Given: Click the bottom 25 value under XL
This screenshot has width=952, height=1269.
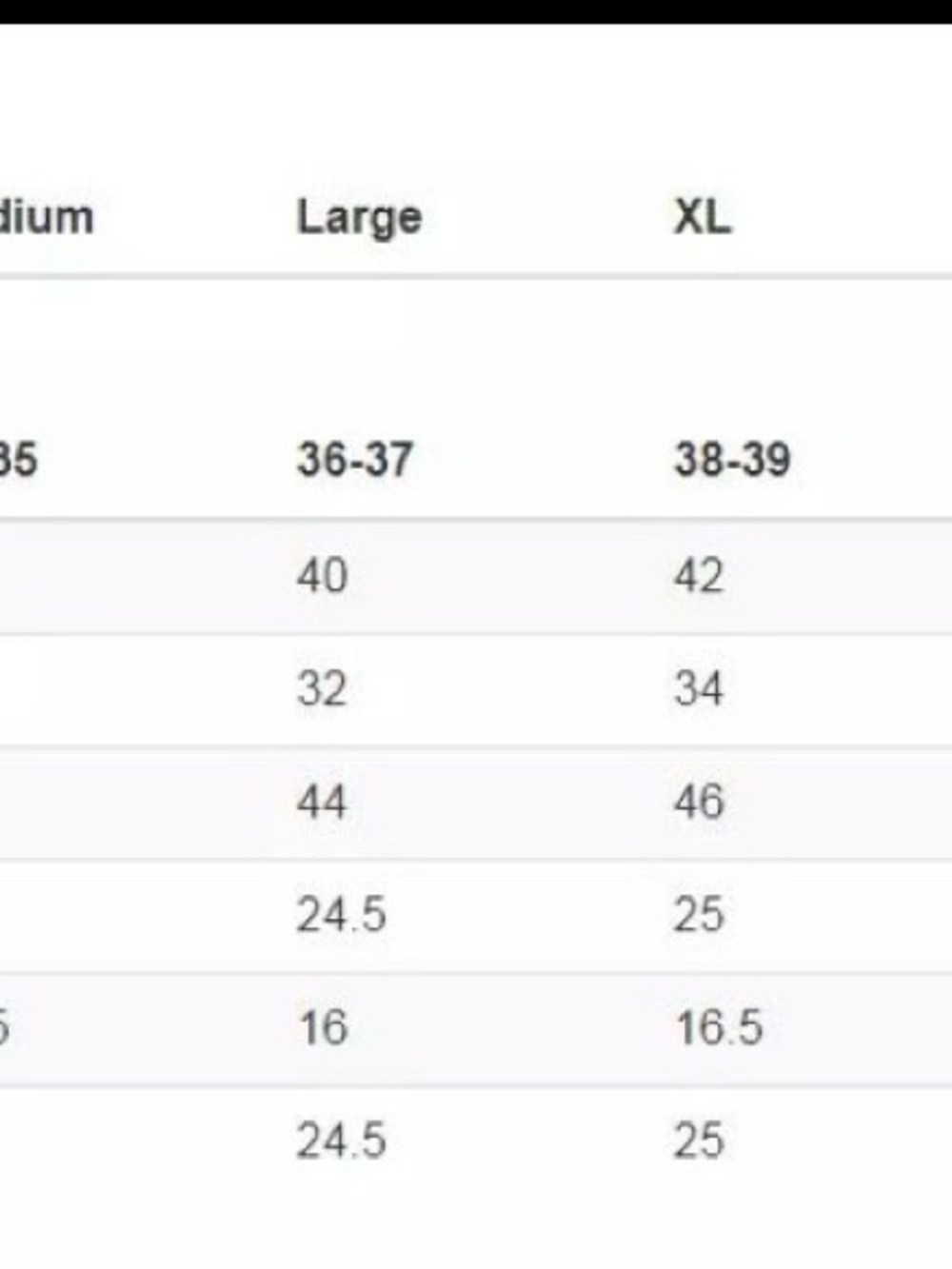Looking at the screenshot, I should [x=699, y=1140].
